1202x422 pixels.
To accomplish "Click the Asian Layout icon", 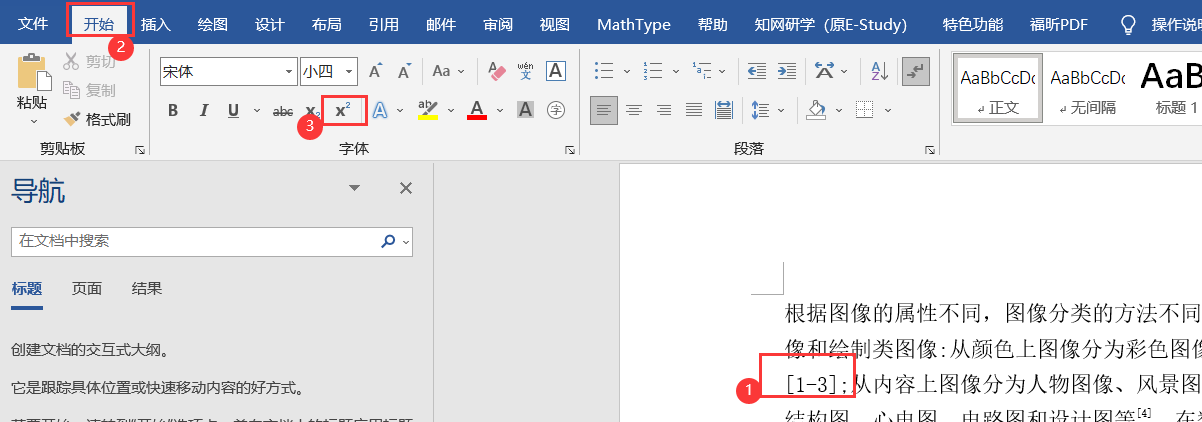I will point(824,71).
